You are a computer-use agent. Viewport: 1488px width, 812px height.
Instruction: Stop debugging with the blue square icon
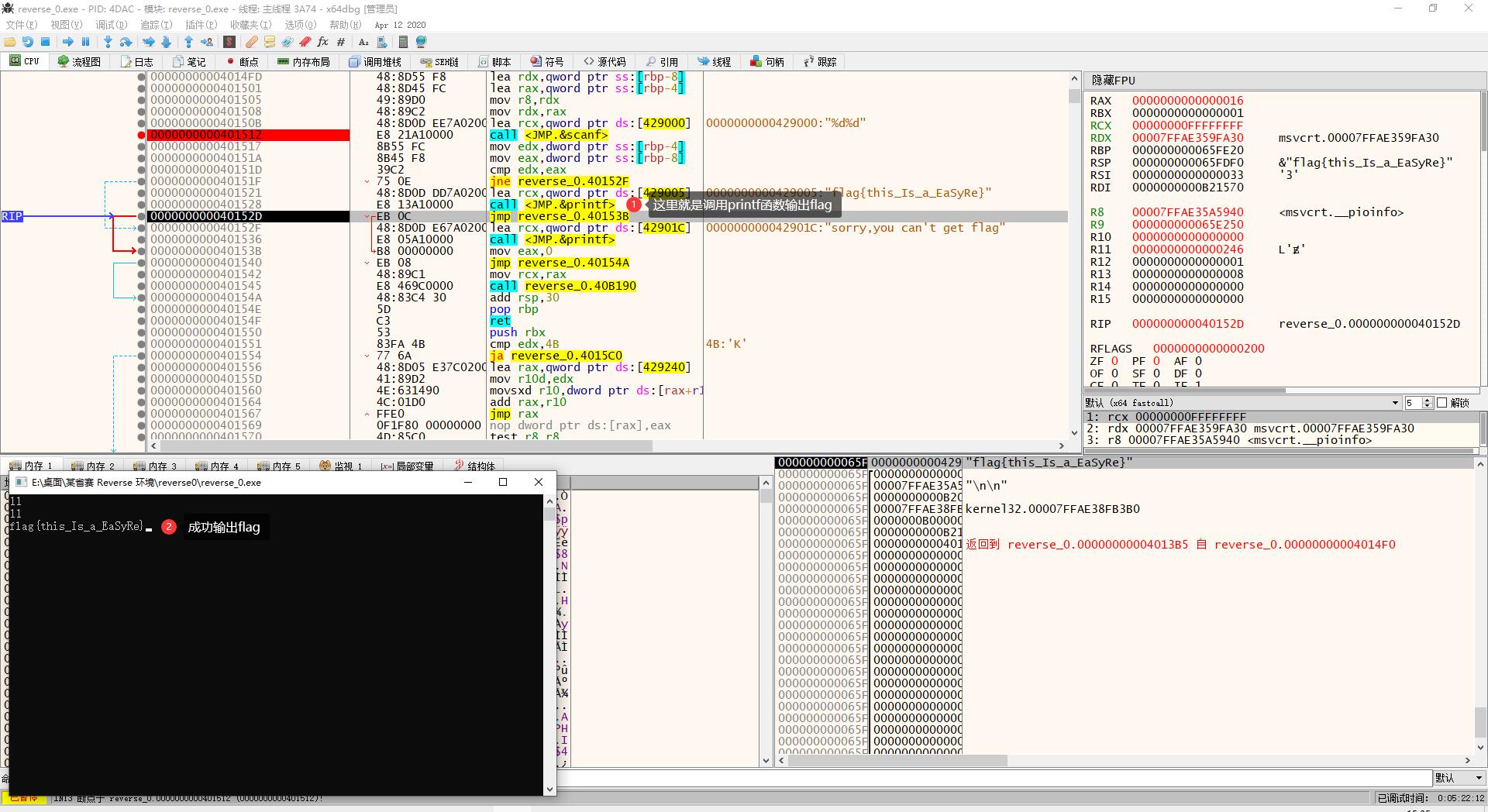(45, 42)
